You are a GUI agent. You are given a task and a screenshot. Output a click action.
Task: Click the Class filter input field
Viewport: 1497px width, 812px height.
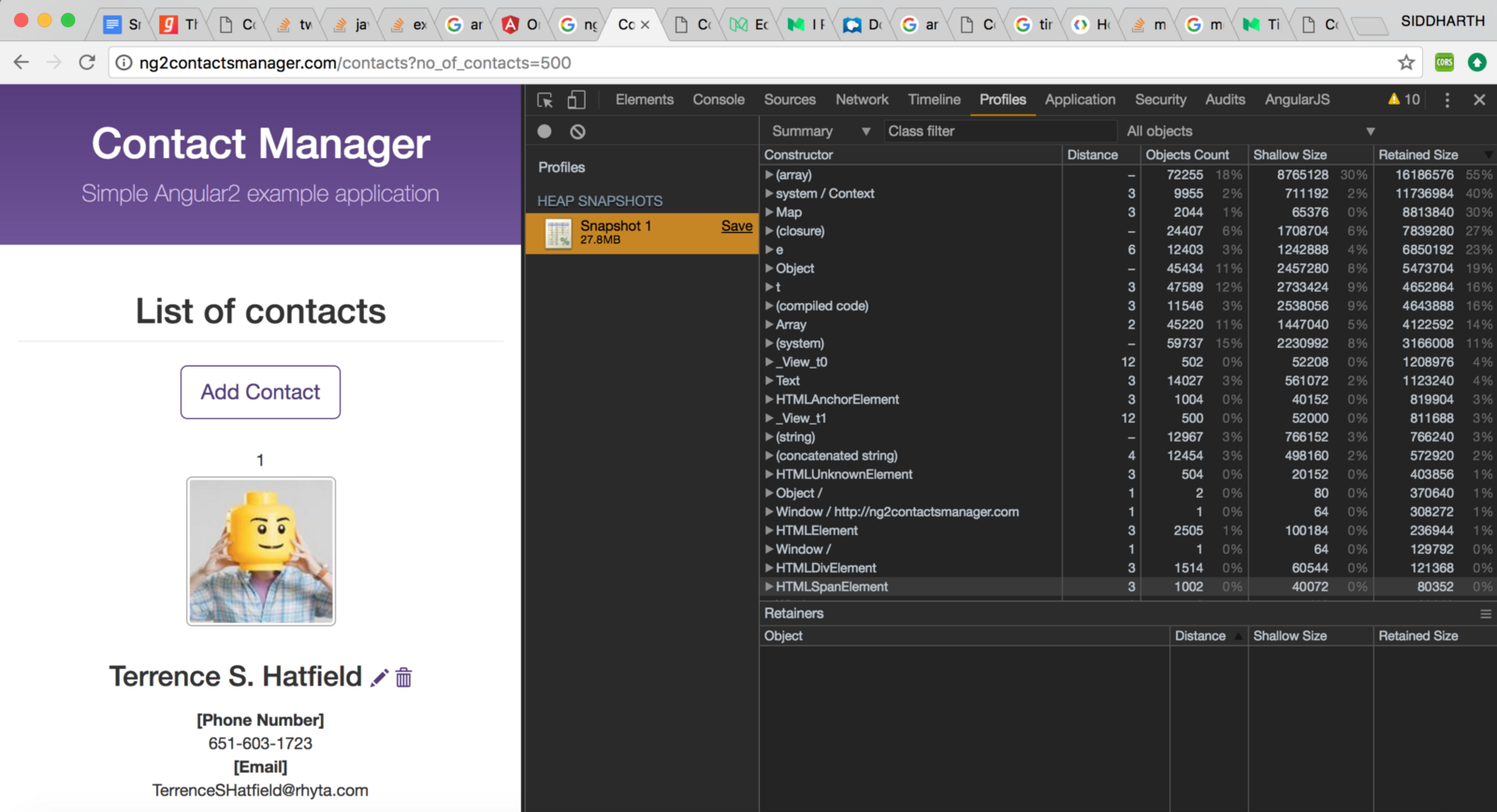click(999, 132)
